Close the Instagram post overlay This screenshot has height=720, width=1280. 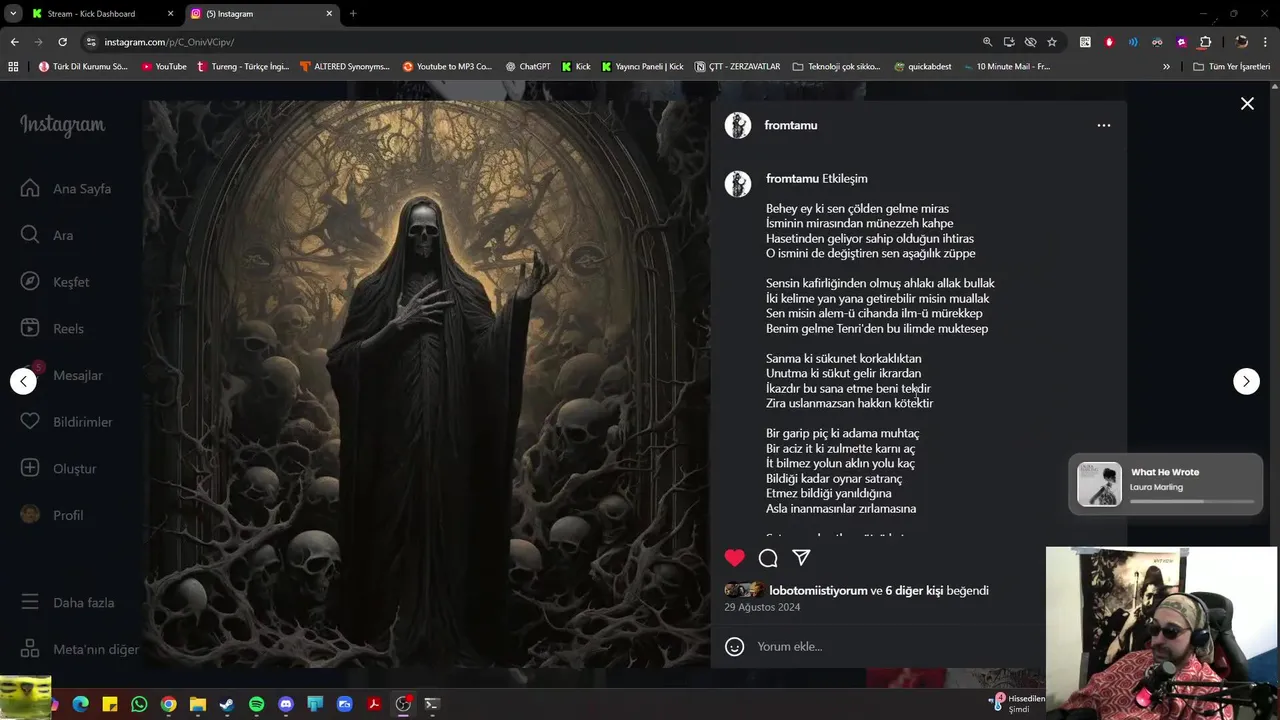(1247, 104)
